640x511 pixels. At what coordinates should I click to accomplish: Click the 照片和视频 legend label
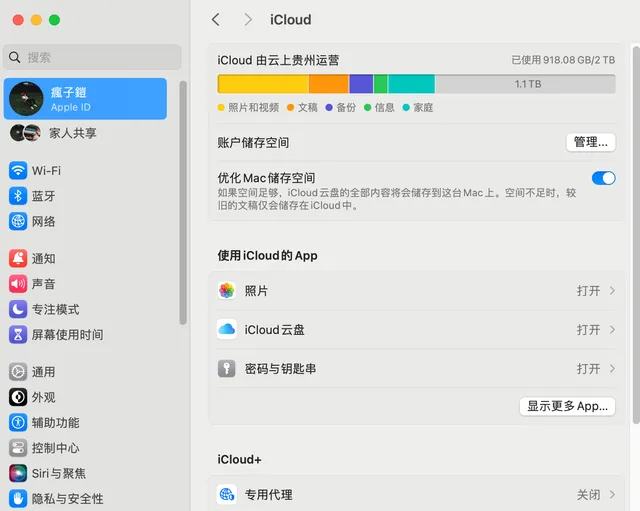click(x=253, y=107)
